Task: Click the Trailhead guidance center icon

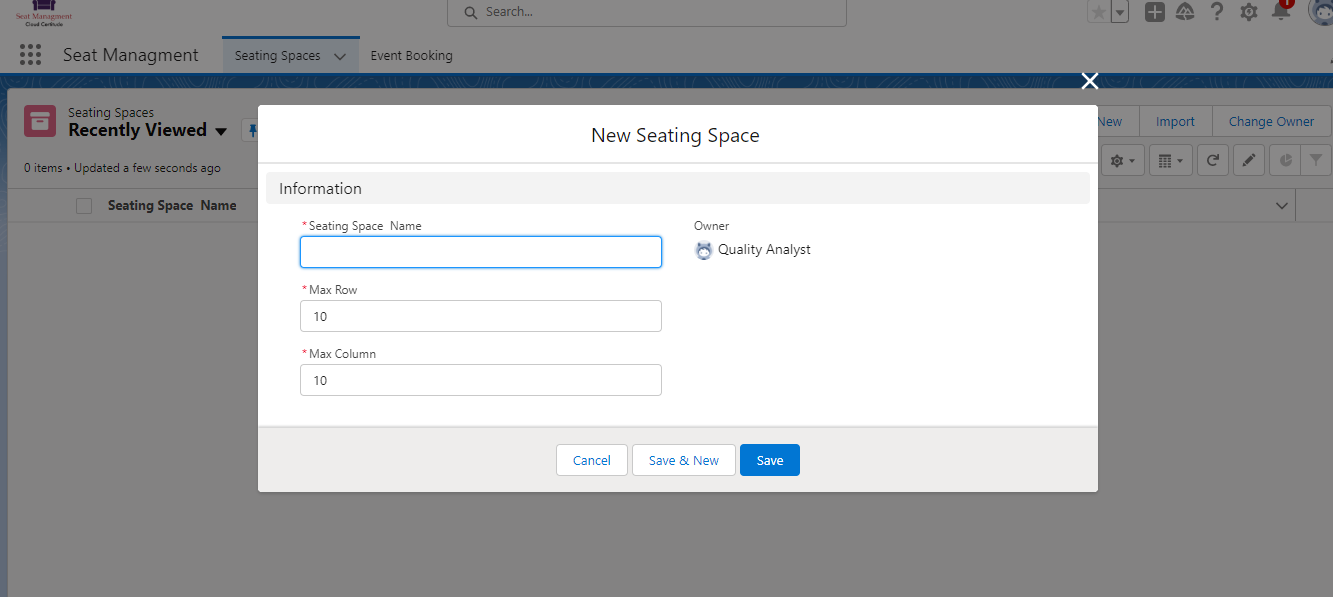Action: point(1185,12)
